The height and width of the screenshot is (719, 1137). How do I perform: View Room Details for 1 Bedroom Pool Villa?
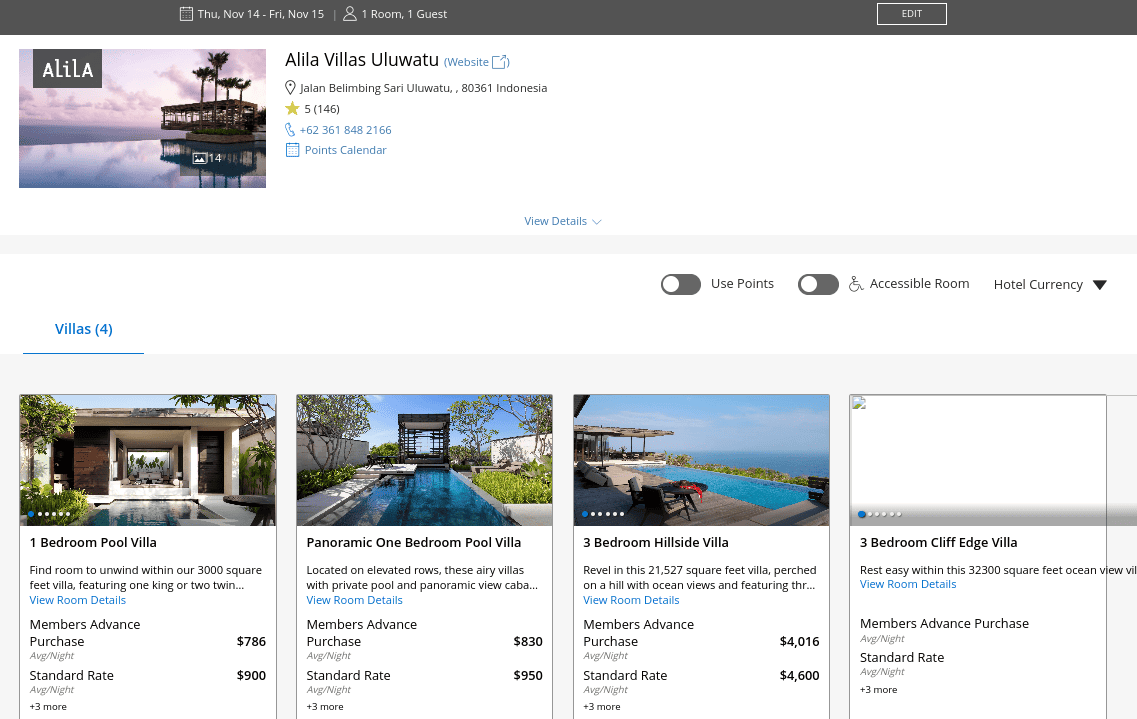pos(78,600)
